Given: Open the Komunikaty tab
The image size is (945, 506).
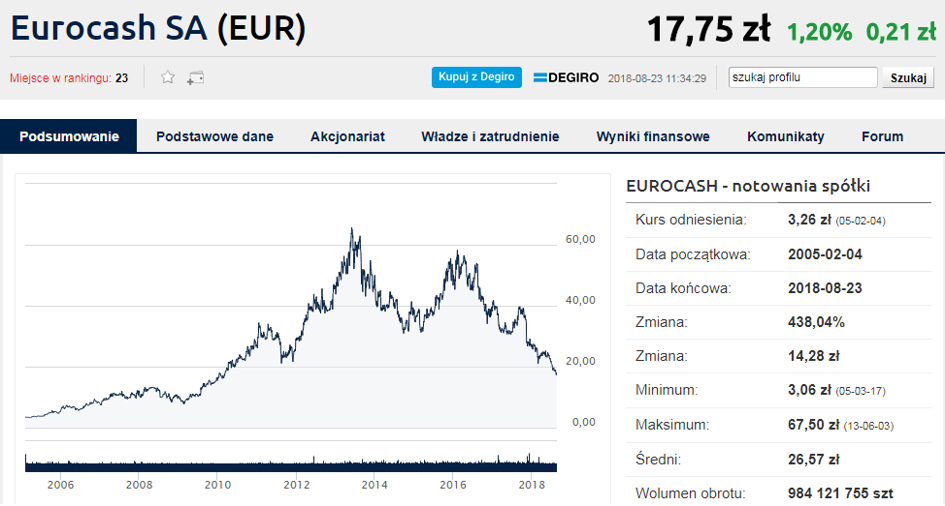Looking at the screenshot, I should coord(785,137).
